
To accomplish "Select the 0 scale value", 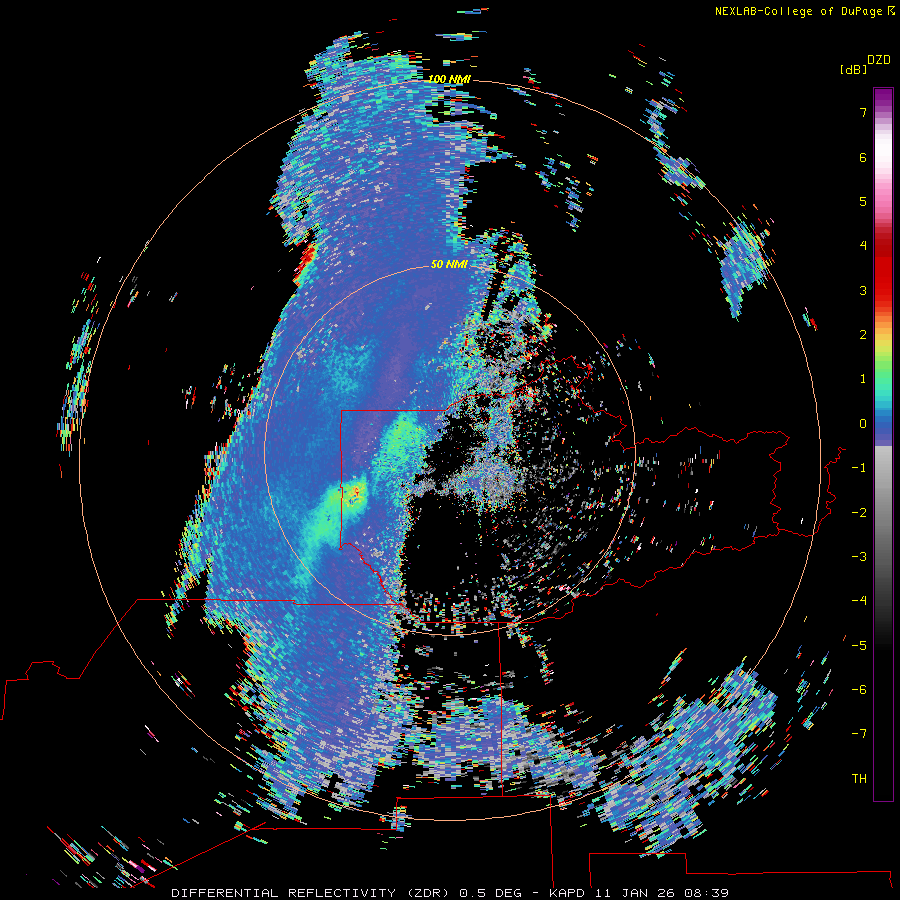I will tap(863, 424).
